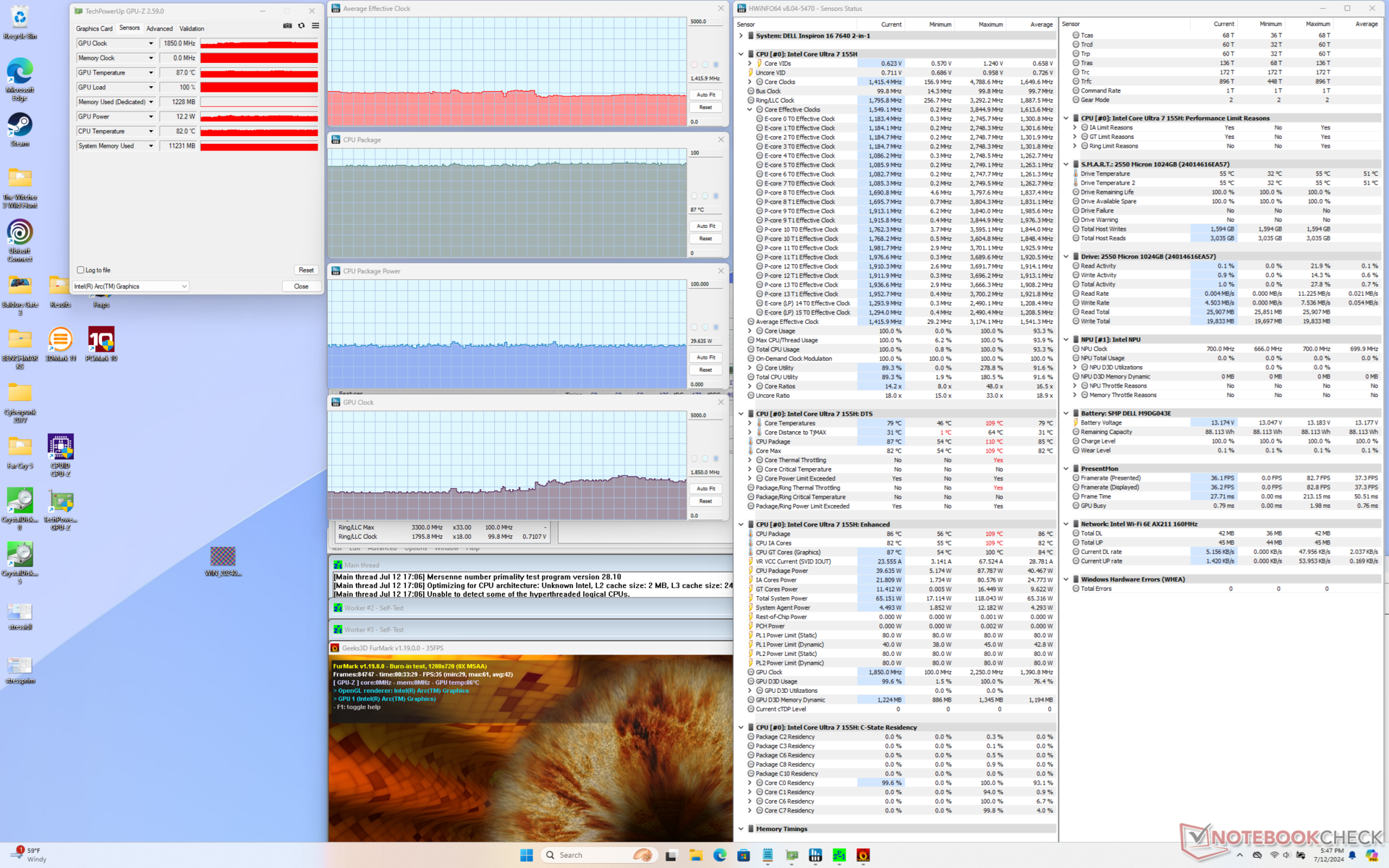Collapse the Core Effective Clocks tree node
The image size is (1389, 868).
click(749, 110)
